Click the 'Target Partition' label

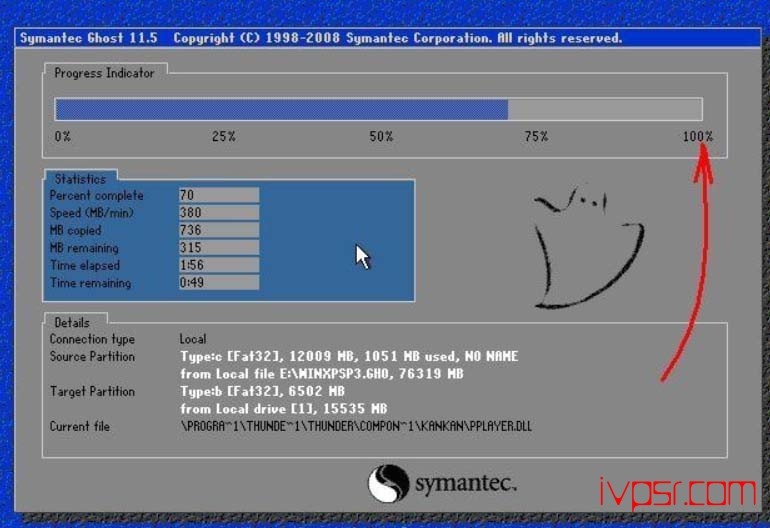point(92,391)
